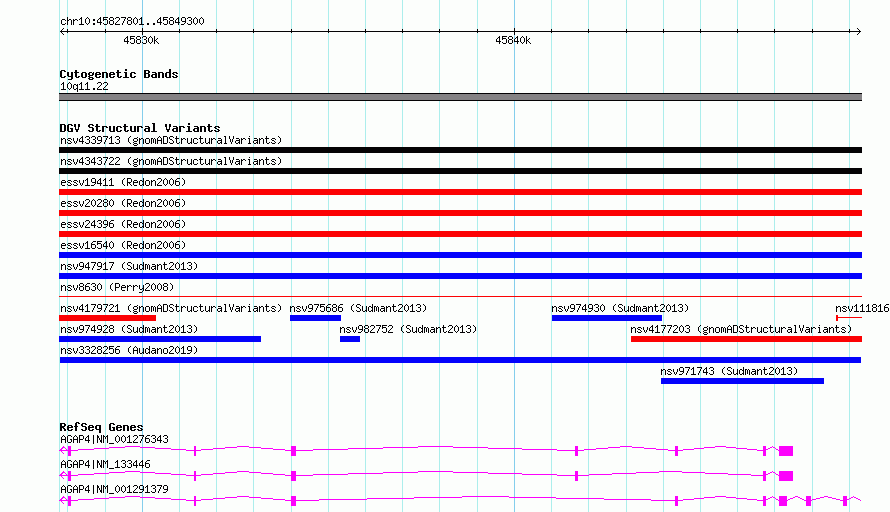The height and width of the screenshot is (512, 890).
Task: Click the large exon of NM_001276343
Action: pos(786,451)
